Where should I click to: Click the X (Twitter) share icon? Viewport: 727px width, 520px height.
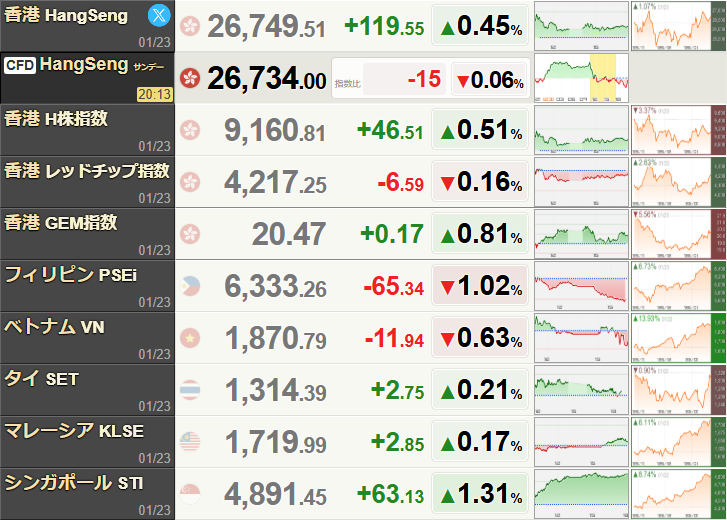159,15
